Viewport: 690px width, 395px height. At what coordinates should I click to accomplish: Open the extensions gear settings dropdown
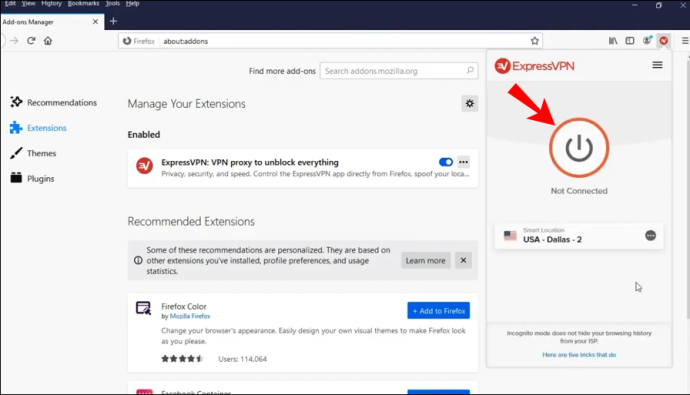[470, 103]
